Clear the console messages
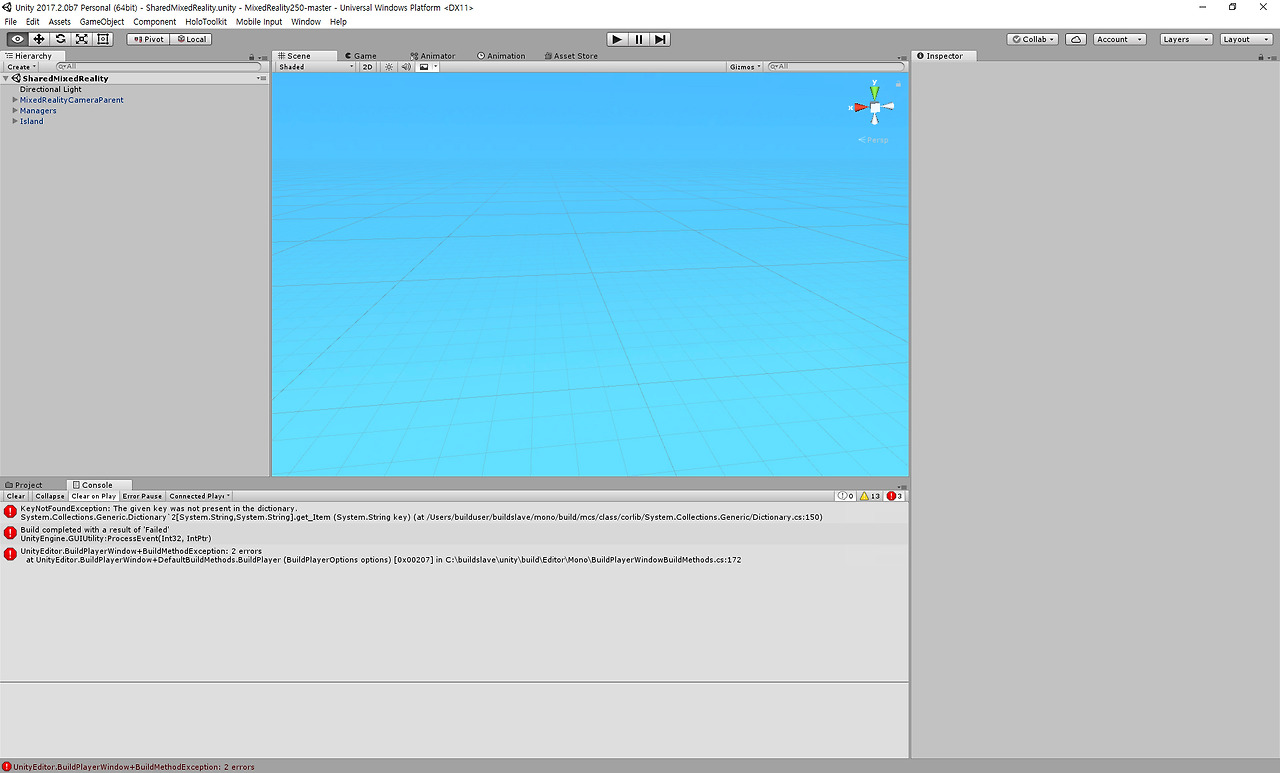1280x773 pixels. [16, 496]
